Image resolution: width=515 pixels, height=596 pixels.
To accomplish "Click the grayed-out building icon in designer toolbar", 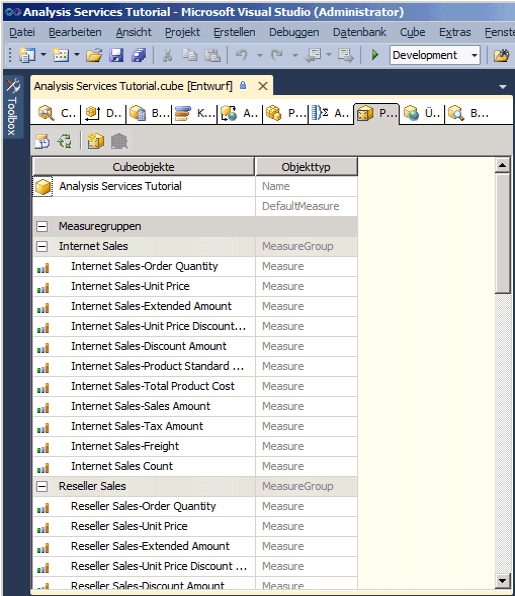I will (119, 141).
